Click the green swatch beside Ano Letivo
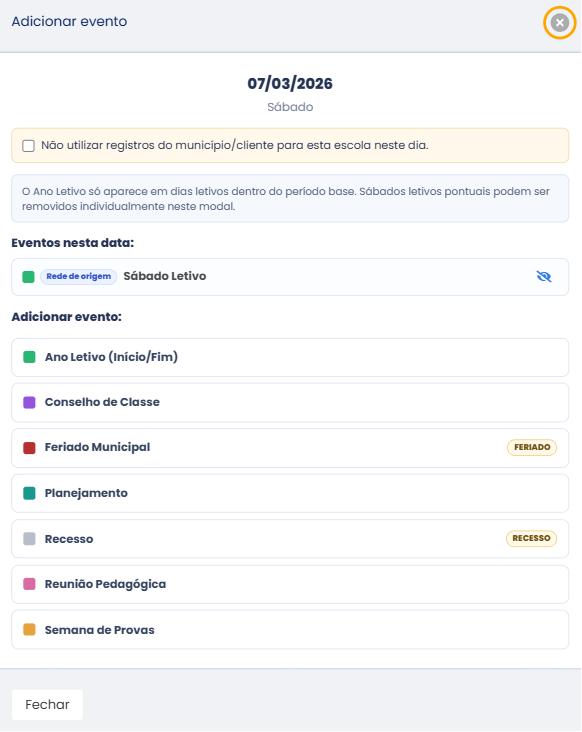The height and width of the screenshot is (732, 582). point(29,357)
